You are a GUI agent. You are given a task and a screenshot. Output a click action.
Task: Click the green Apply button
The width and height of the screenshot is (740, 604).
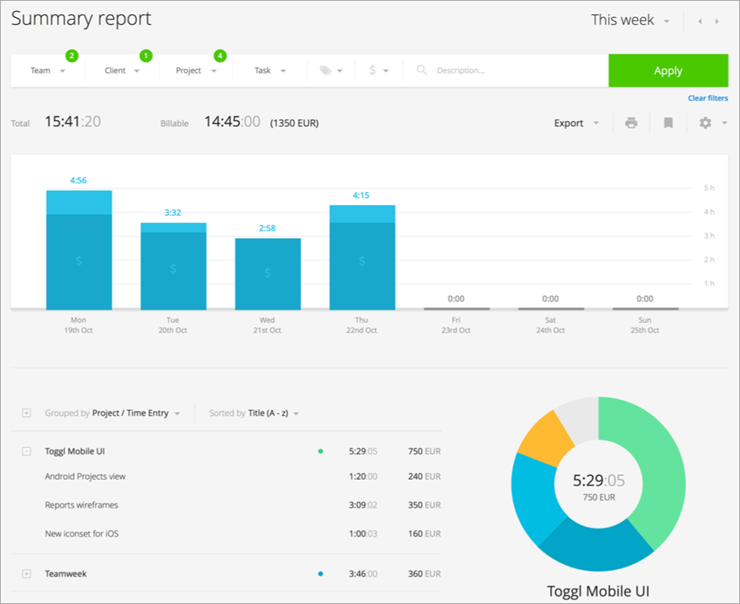coord(668,70)
